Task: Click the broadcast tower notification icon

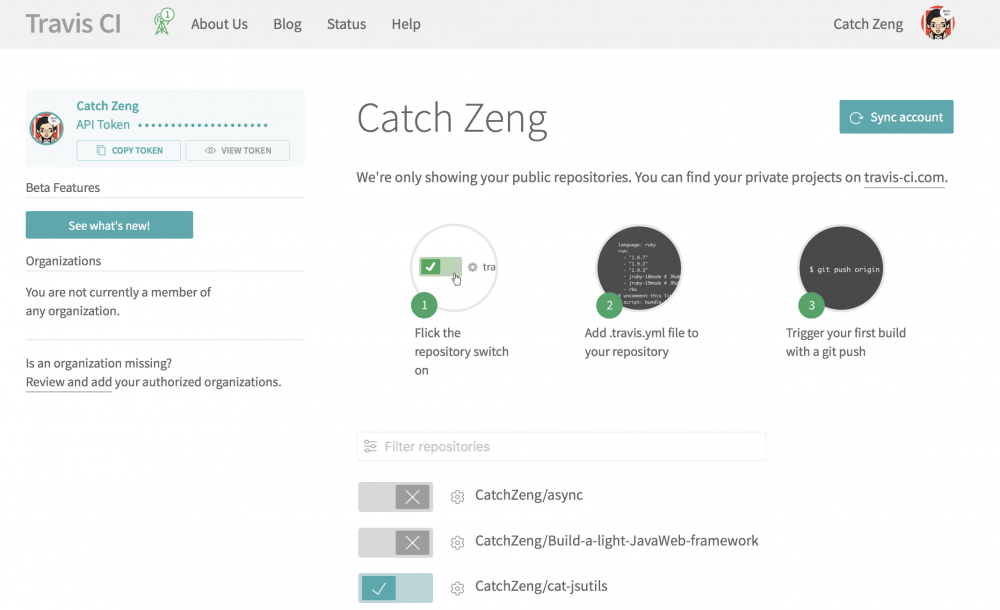Action: point(163,22)
